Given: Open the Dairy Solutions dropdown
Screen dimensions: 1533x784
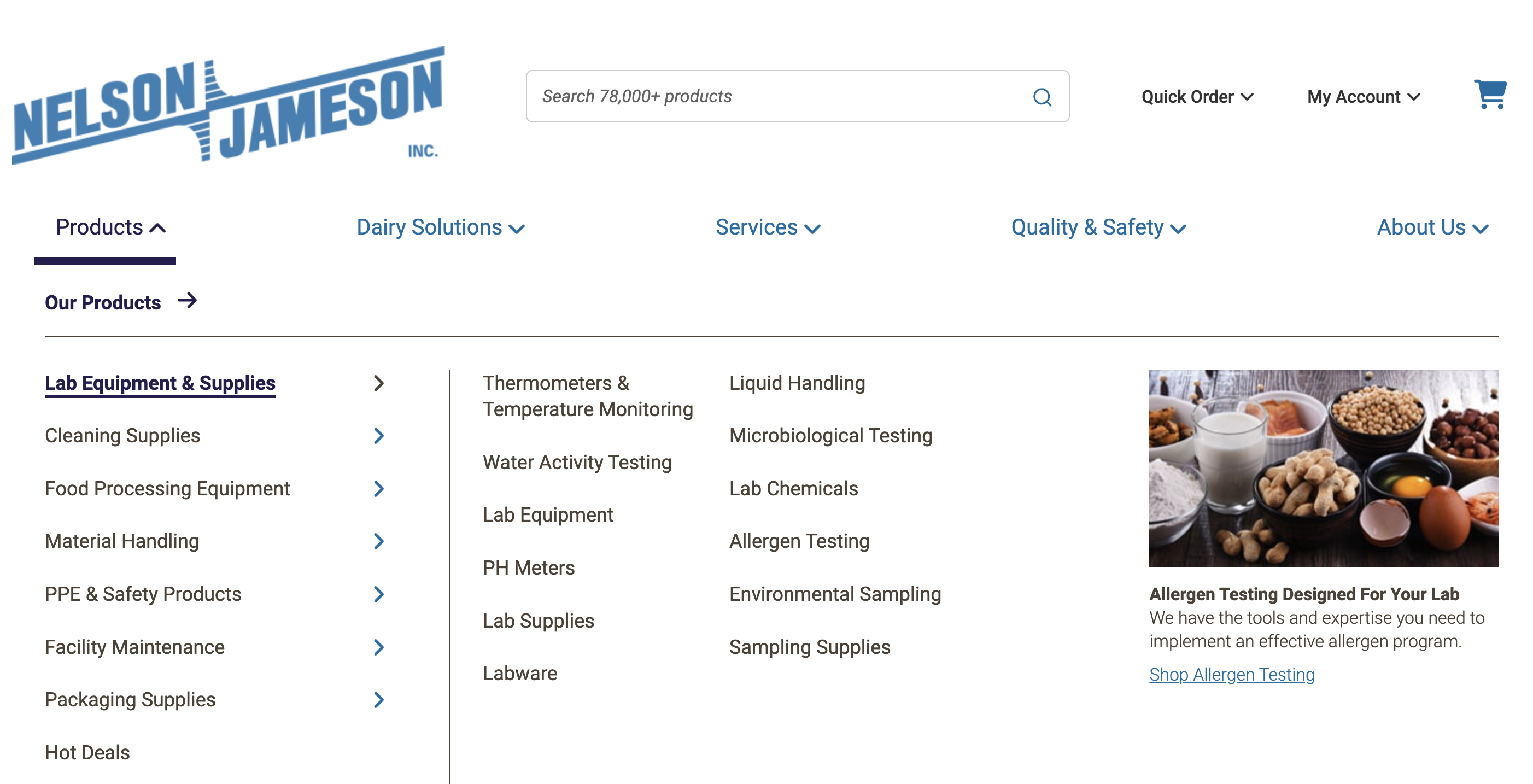Looking at the screenshot, I should pos(440,227).
